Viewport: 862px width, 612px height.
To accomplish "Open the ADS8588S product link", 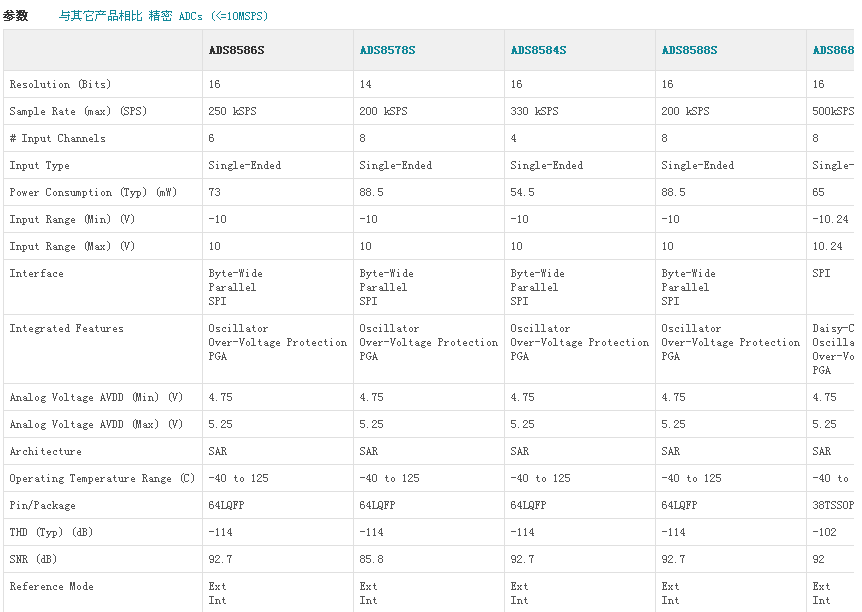I will (689, 50).
